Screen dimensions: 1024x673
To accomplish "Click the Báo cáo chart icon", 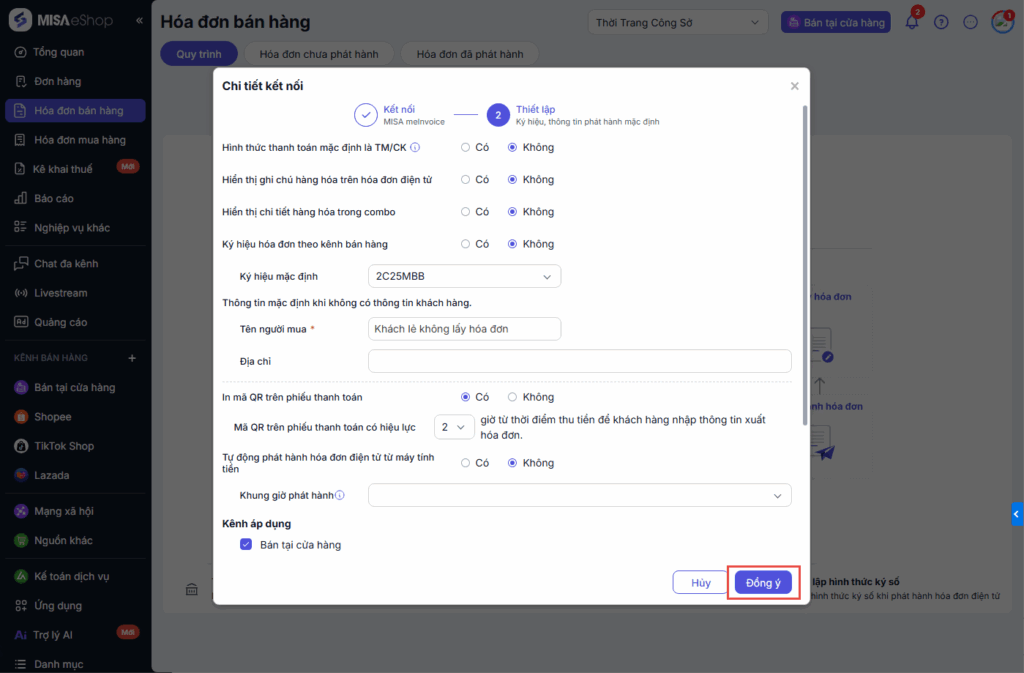I will tap(20, 198).
